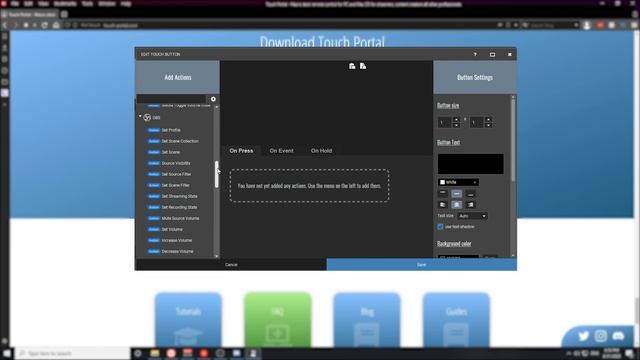Click the browser home icon
Viewport: 640px width, 360px height.
[56, 25]
